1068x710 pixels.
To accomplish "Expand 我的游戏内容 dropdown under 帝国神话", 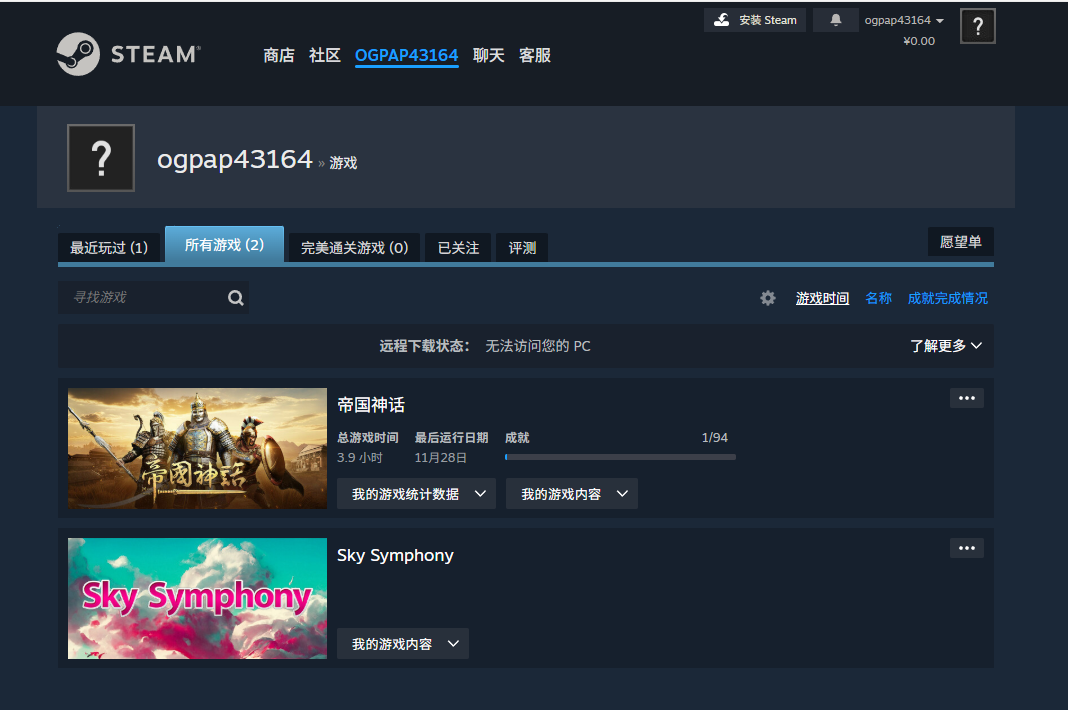I will click(572, 494).
